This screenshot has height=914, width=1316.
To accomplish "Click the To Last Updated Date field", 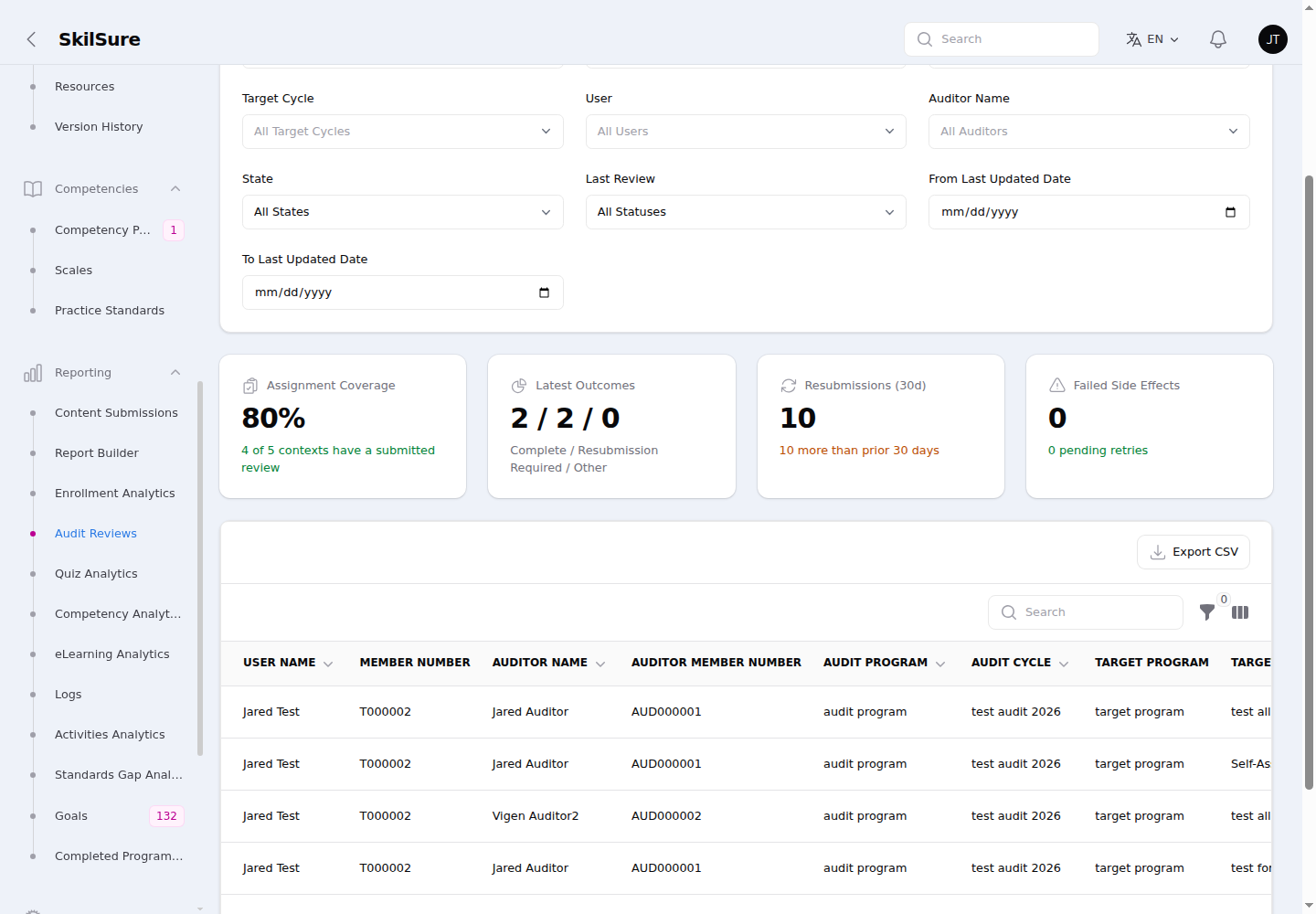I will click(403, 292).
